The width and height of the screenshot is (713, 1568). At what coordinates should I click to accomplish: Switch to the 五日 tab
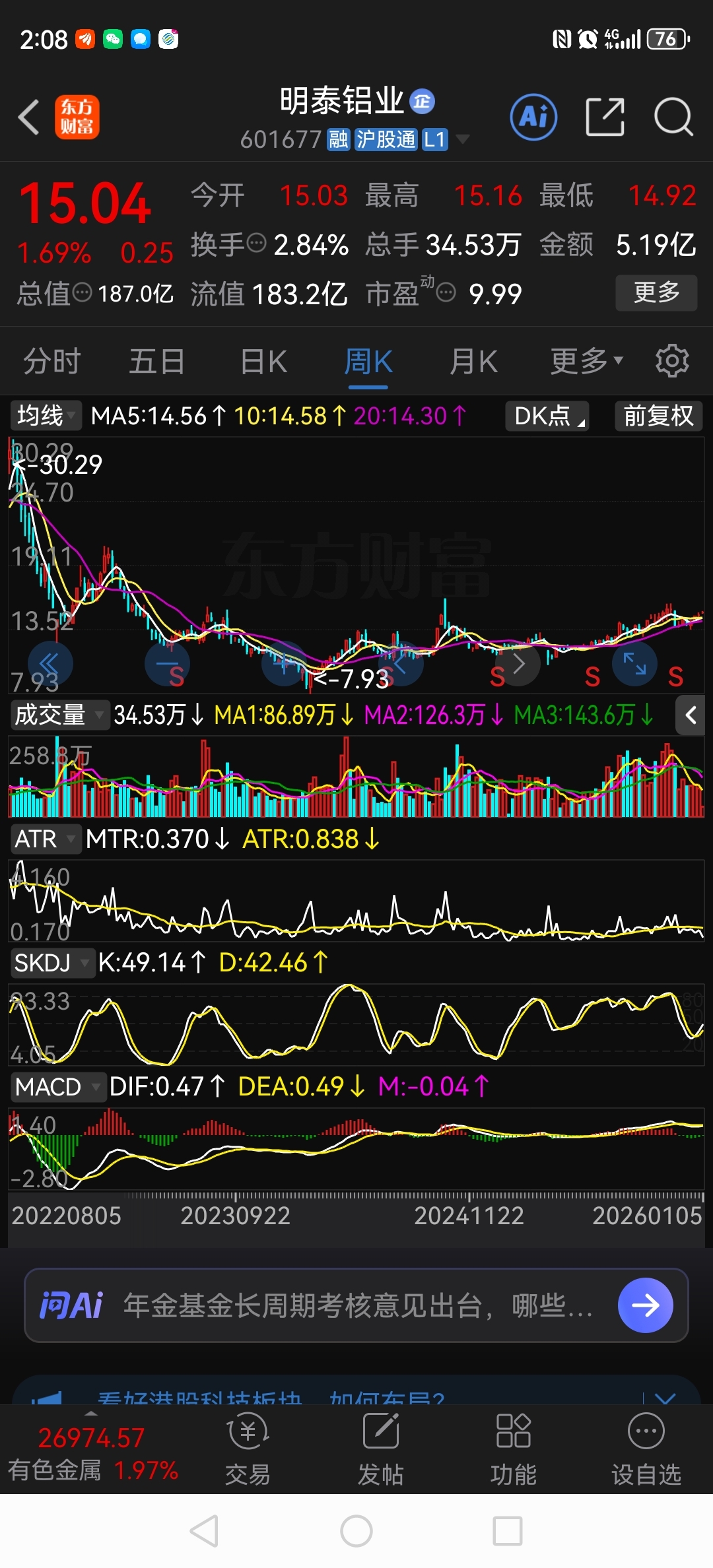[x=156, y=362]
